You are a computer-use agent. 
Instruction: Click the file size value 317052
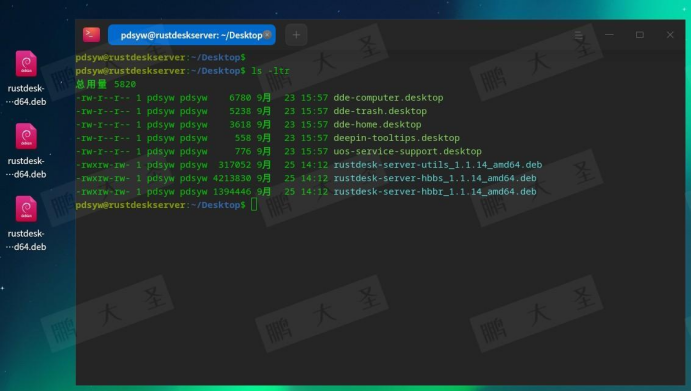click(235, 165)
